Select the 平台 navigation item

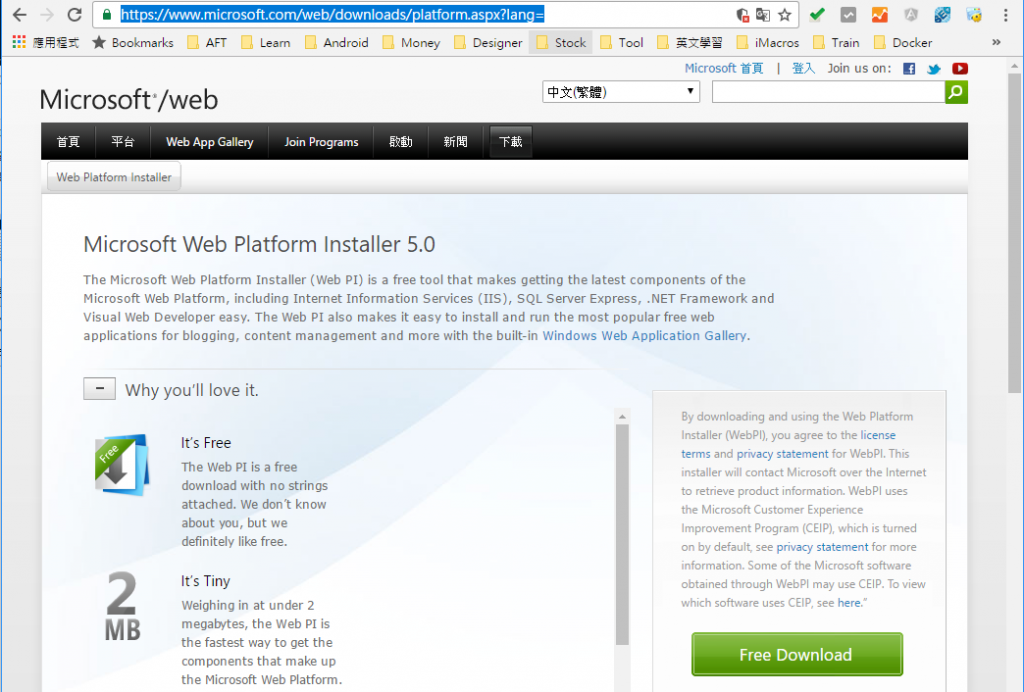123,142
